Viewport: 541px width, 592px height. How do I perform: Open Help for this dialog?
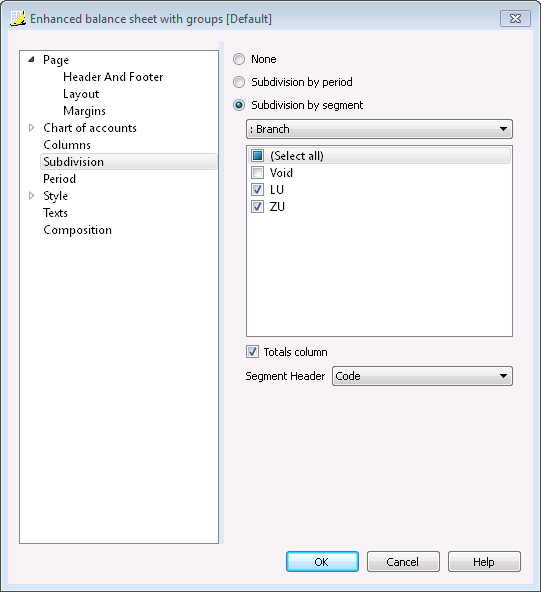[x=484, y=562]
